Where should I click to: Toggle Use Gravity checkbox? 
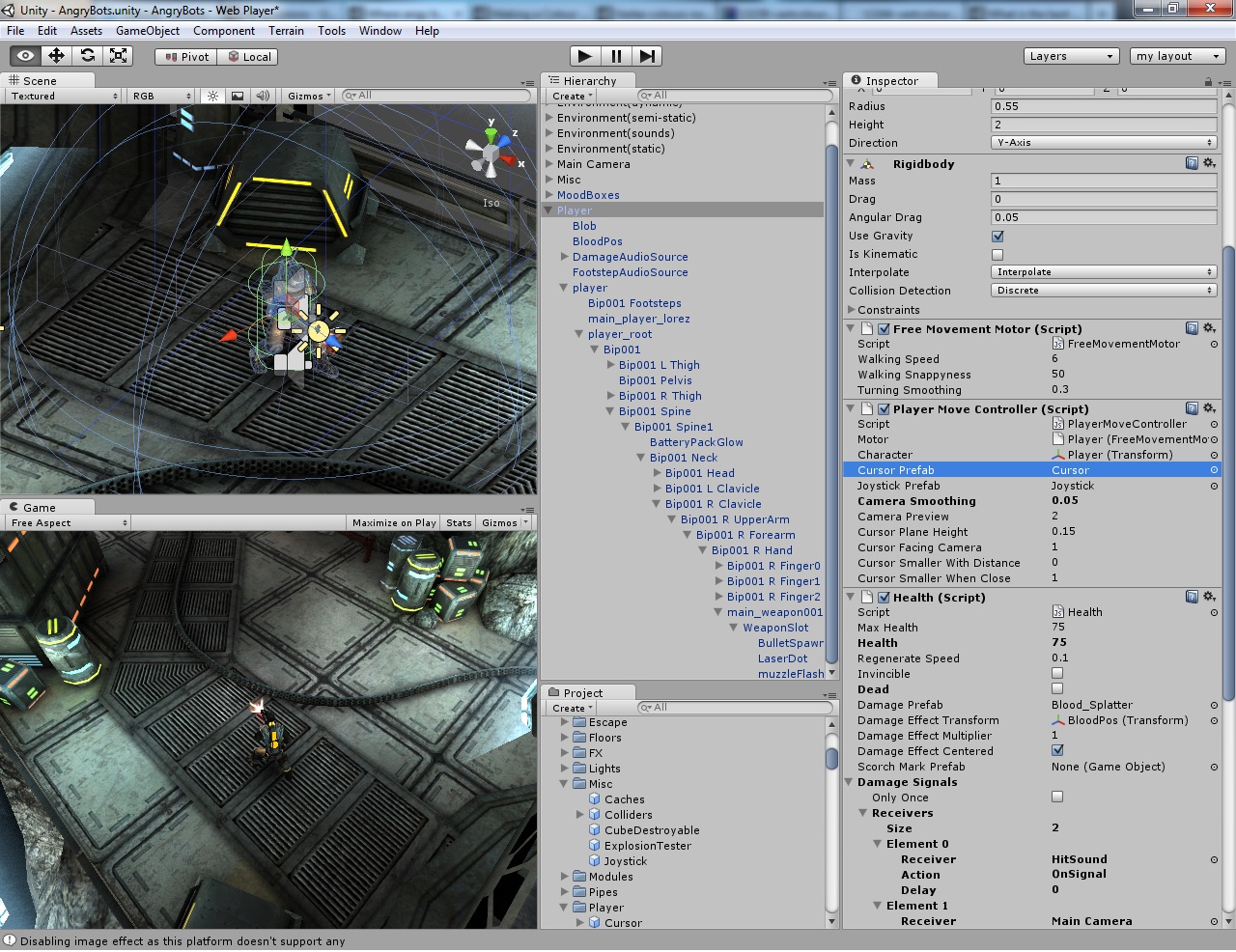click(x=997, y=237)
